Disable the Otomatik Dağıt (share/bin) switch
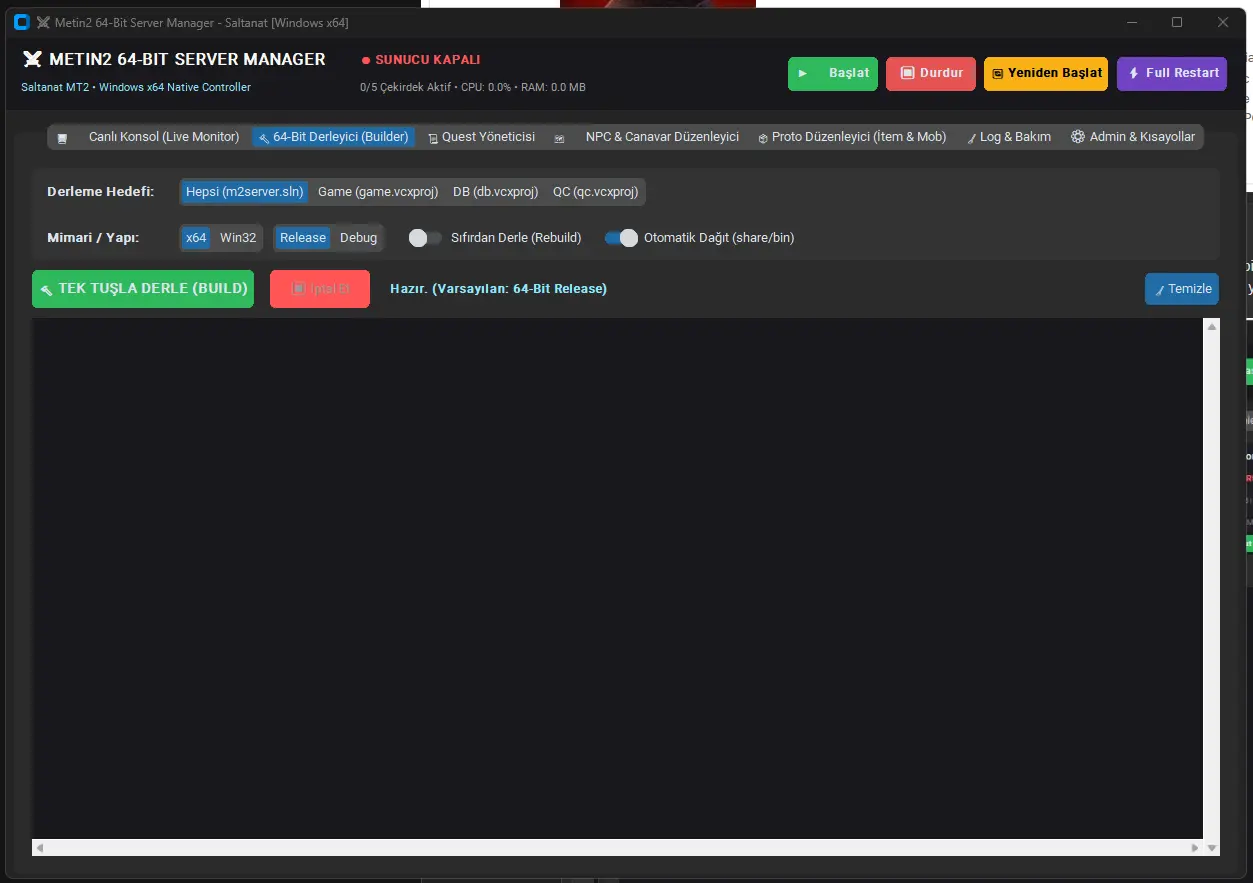1253x883 pixels. click(621, 238)
